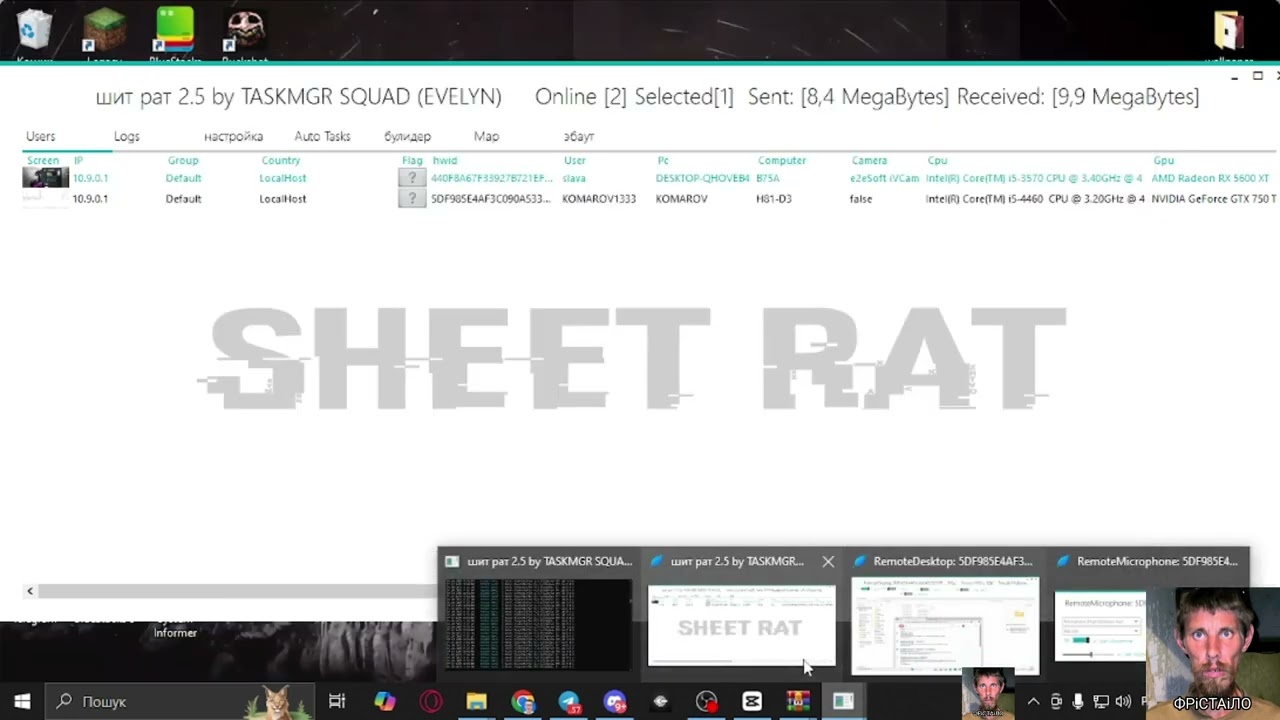Click the lynx search highlight icon
This screenshot has width=1280, height=720.
pos(275,702)
